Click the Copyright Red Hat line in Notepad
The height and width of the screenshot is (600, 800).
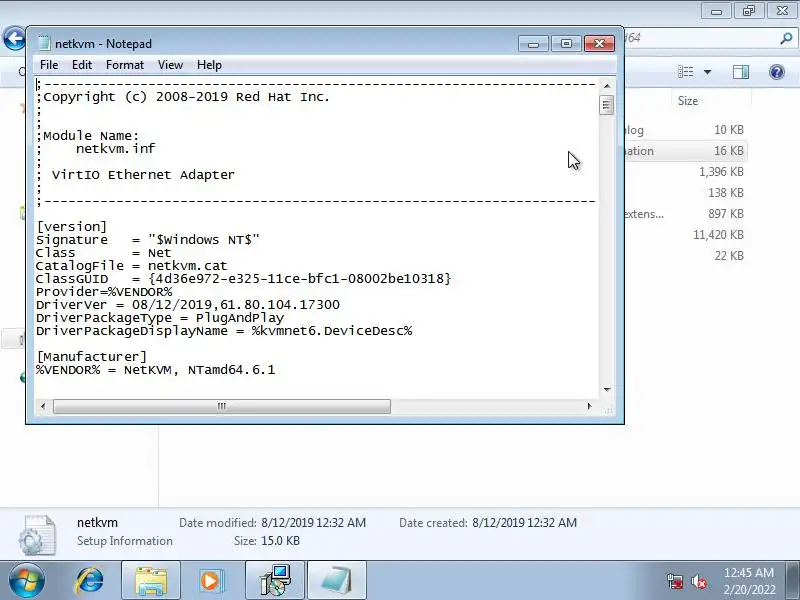[x=183, y=97]
